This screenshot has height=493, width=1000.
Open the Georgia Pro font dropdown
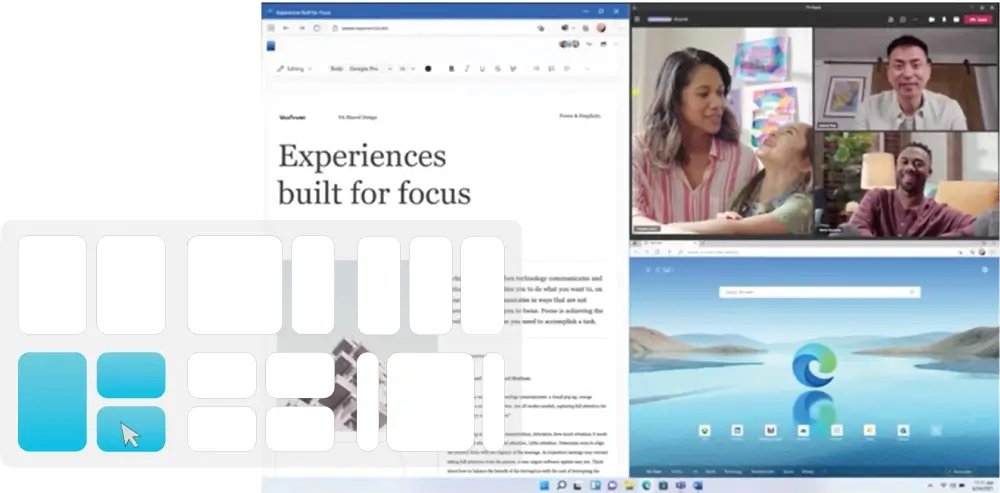click(x=370, y=68)
